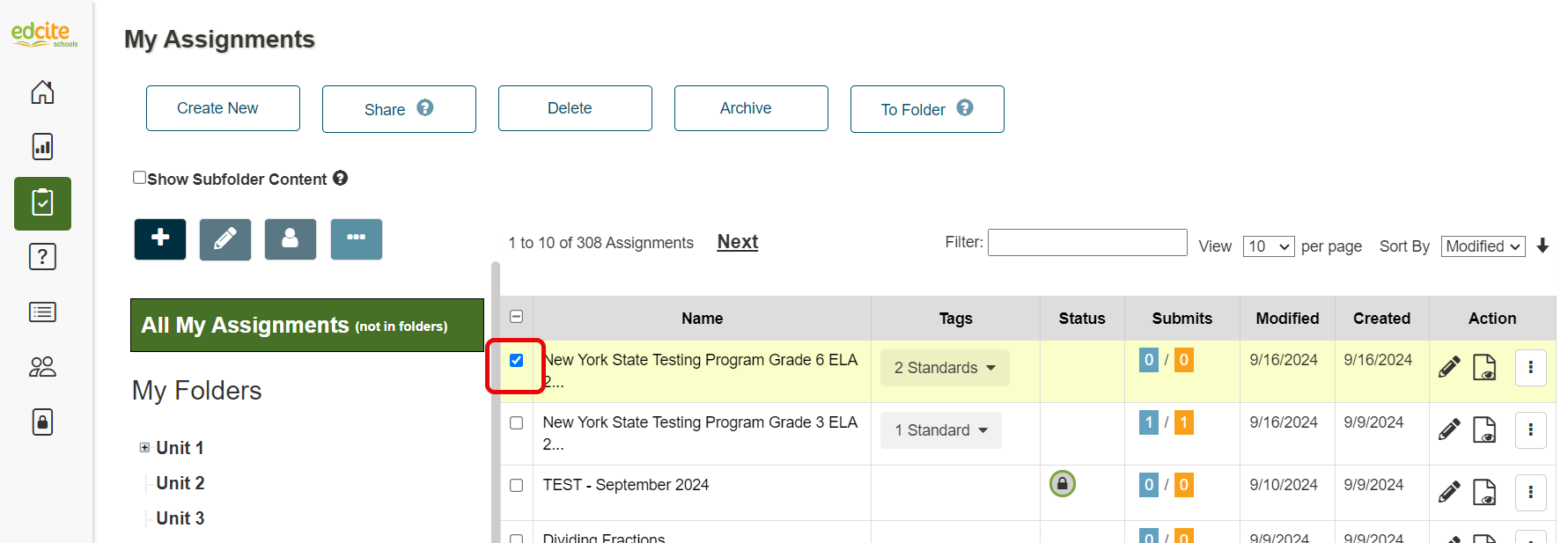This screenshot has width=1568, height=543.
Task: Open the question bank icon in sidebar
Action: pyautogui.click(x=42, y=257)
